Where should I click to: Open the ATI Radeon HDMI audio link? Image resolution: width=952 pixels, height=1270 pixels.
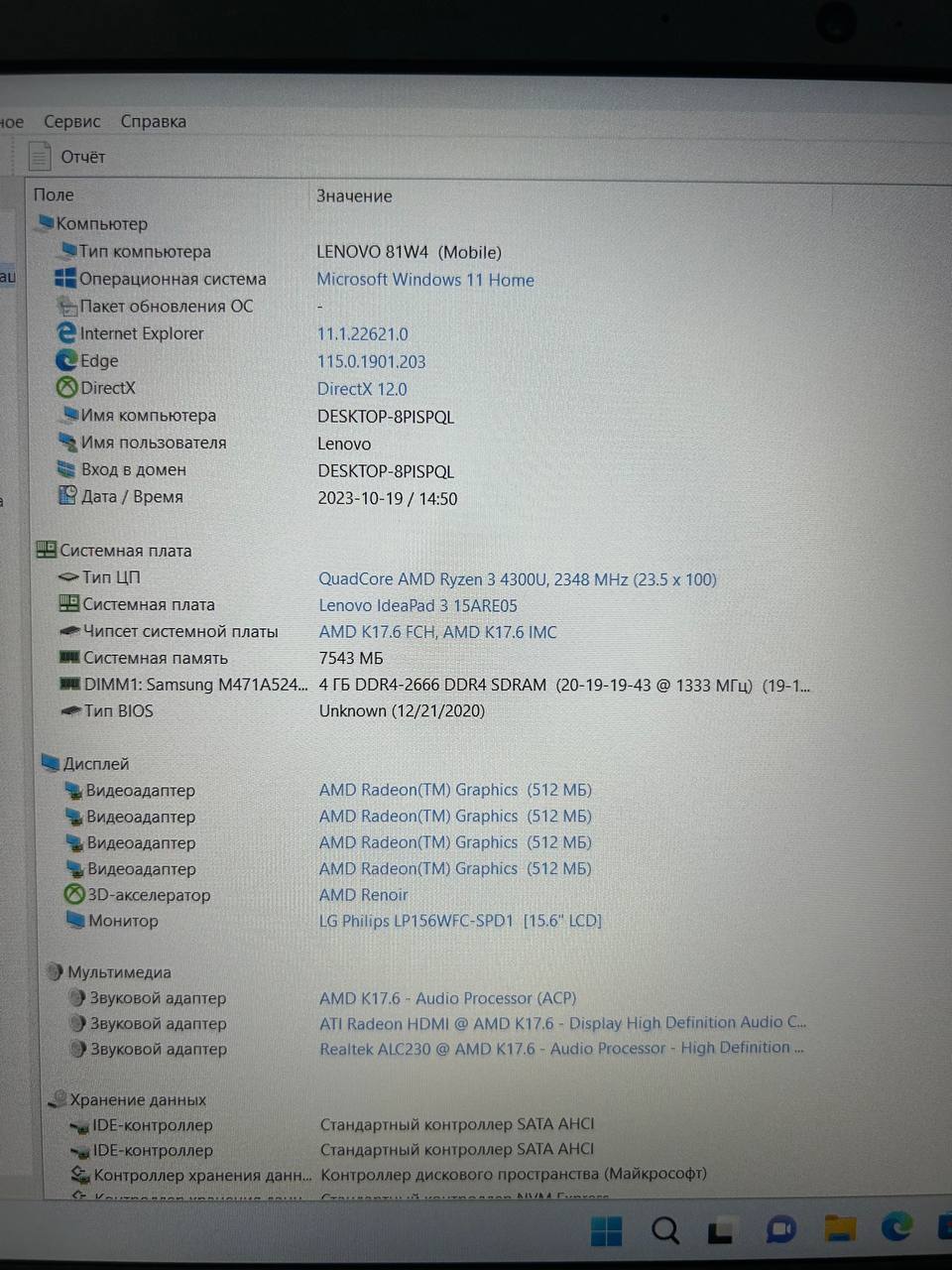[562, 1023]
